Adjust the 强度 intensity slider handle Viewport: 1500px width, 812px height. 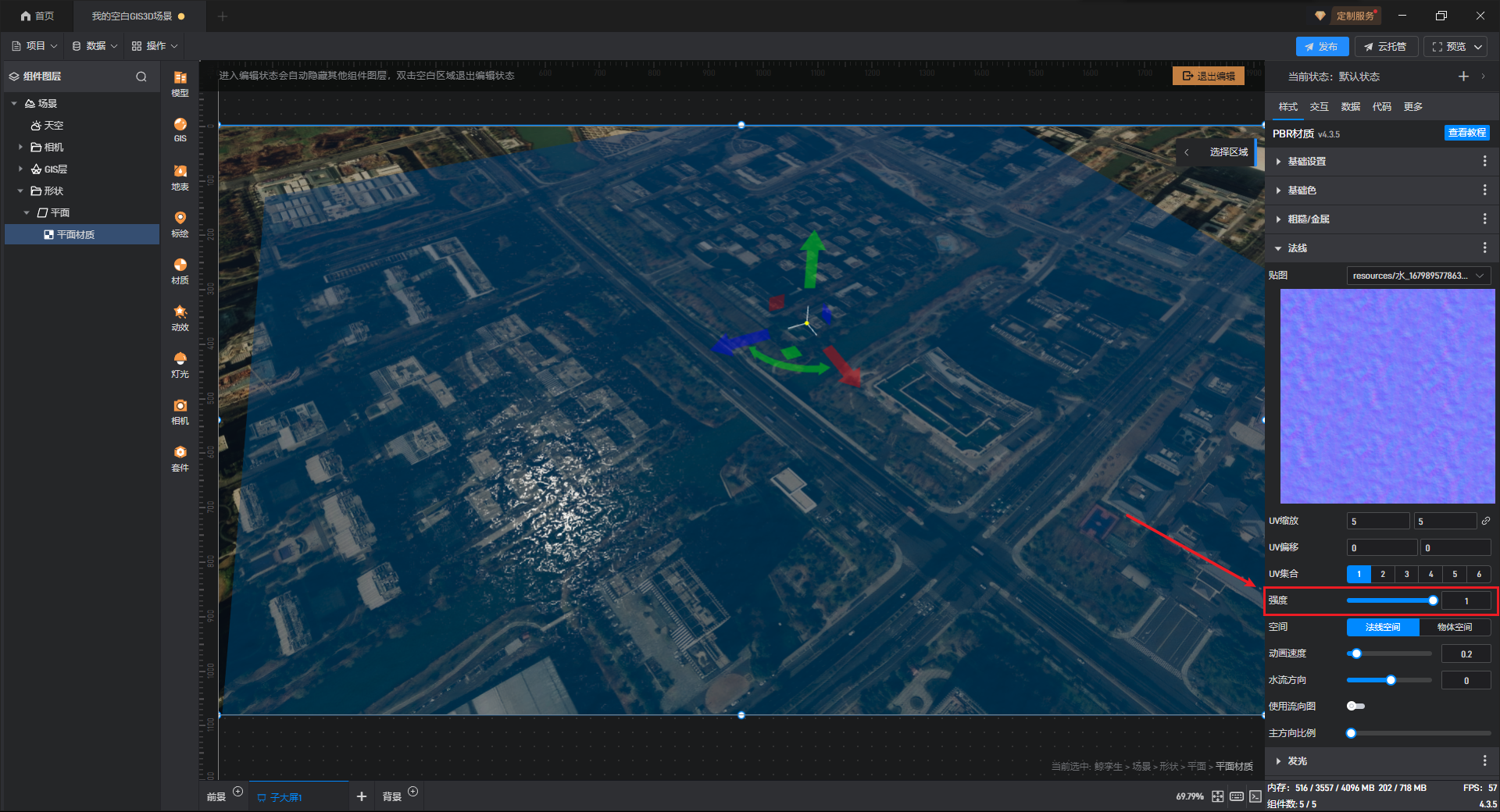[x=1433, y=600]
